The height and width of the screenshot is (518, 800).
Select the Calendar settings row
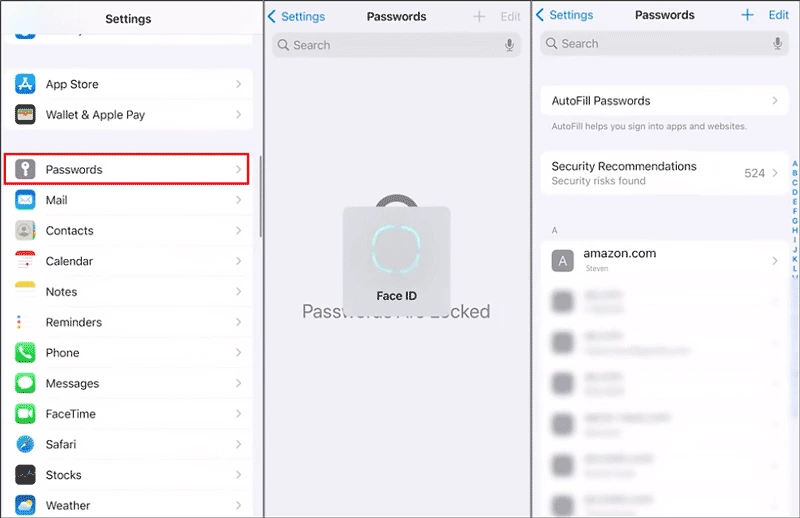[x=130, y=261]
